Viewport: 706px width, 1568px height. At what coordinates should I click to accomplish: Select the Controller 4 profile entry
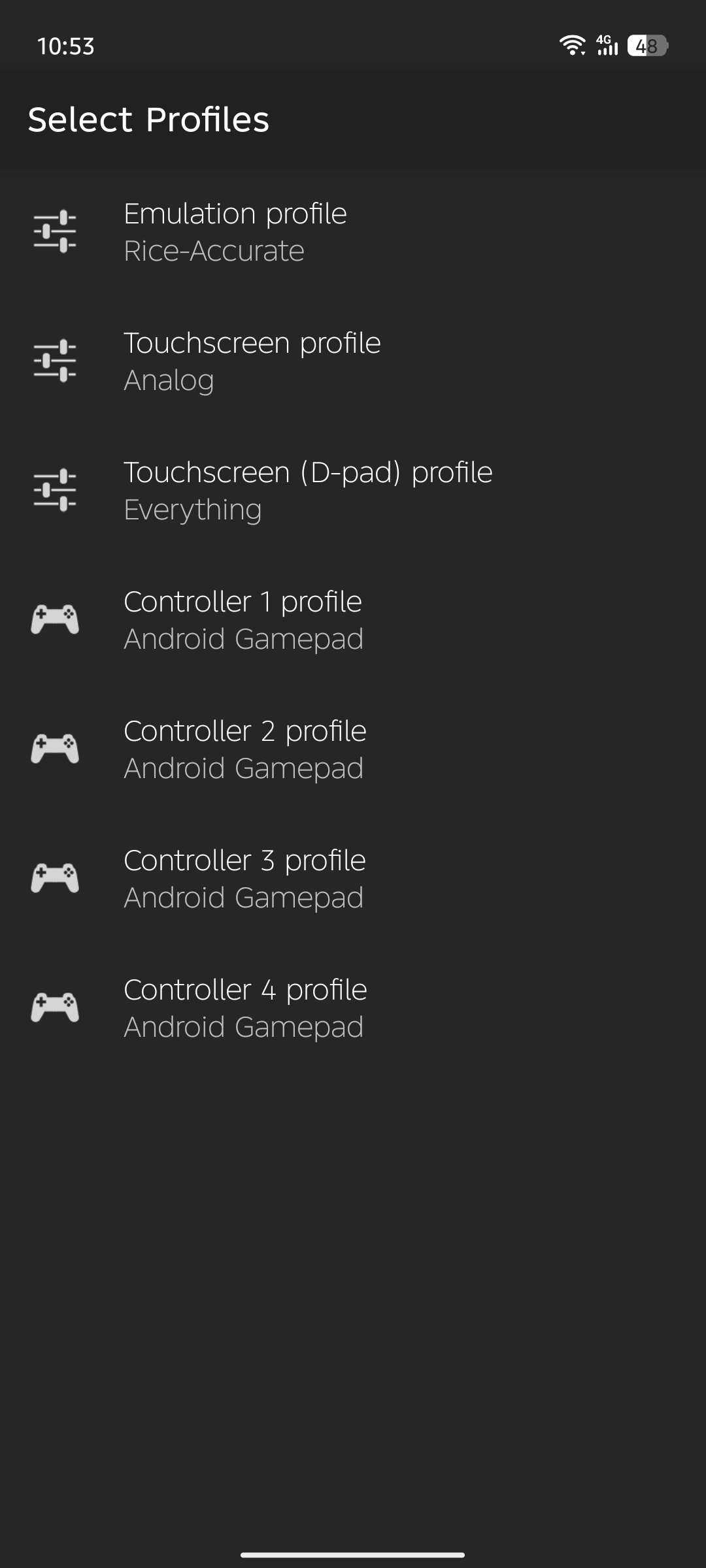[x=353, y=1008]
